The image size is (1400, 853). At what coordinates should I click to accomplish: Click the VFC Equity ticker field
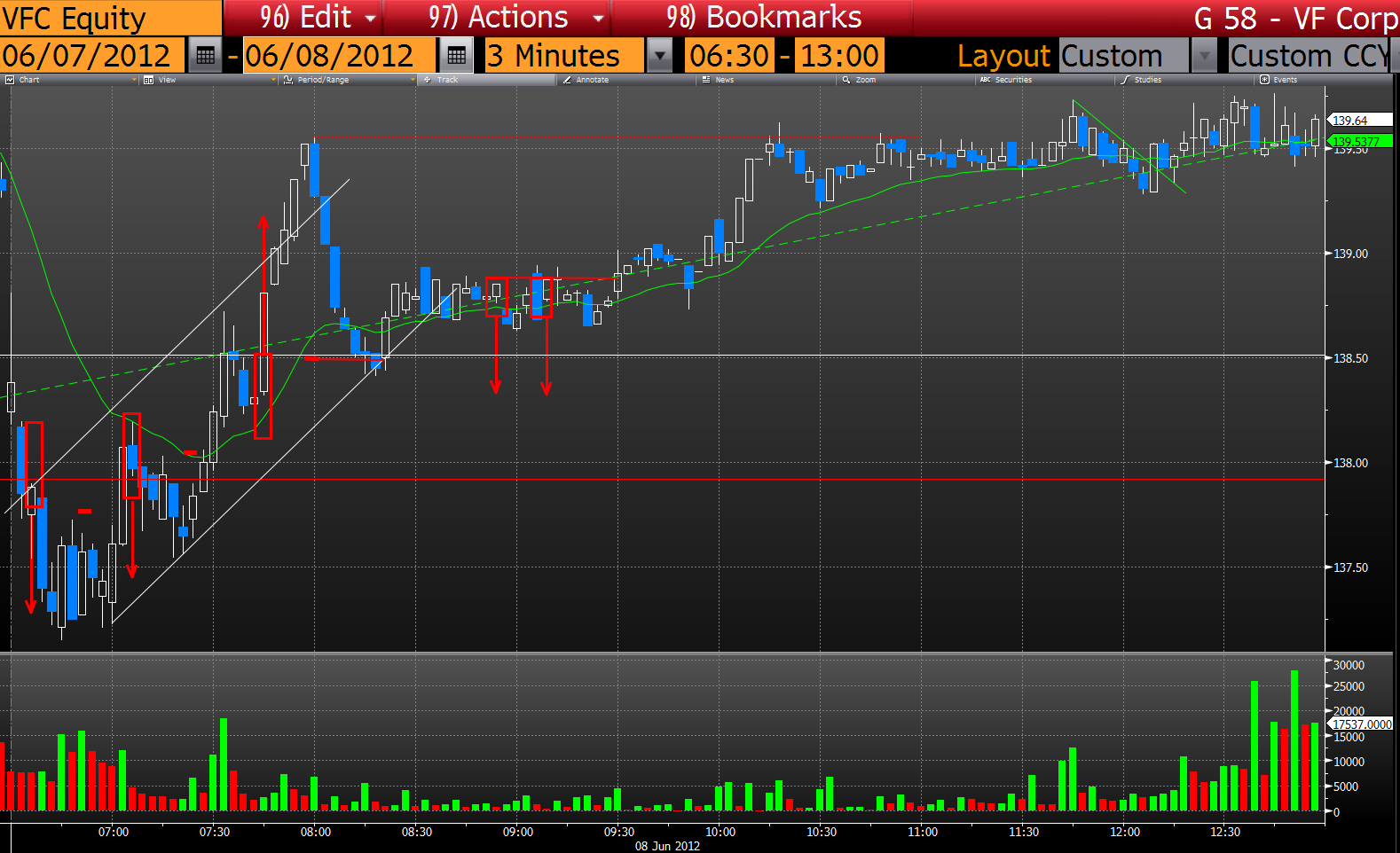pos(110,18)
